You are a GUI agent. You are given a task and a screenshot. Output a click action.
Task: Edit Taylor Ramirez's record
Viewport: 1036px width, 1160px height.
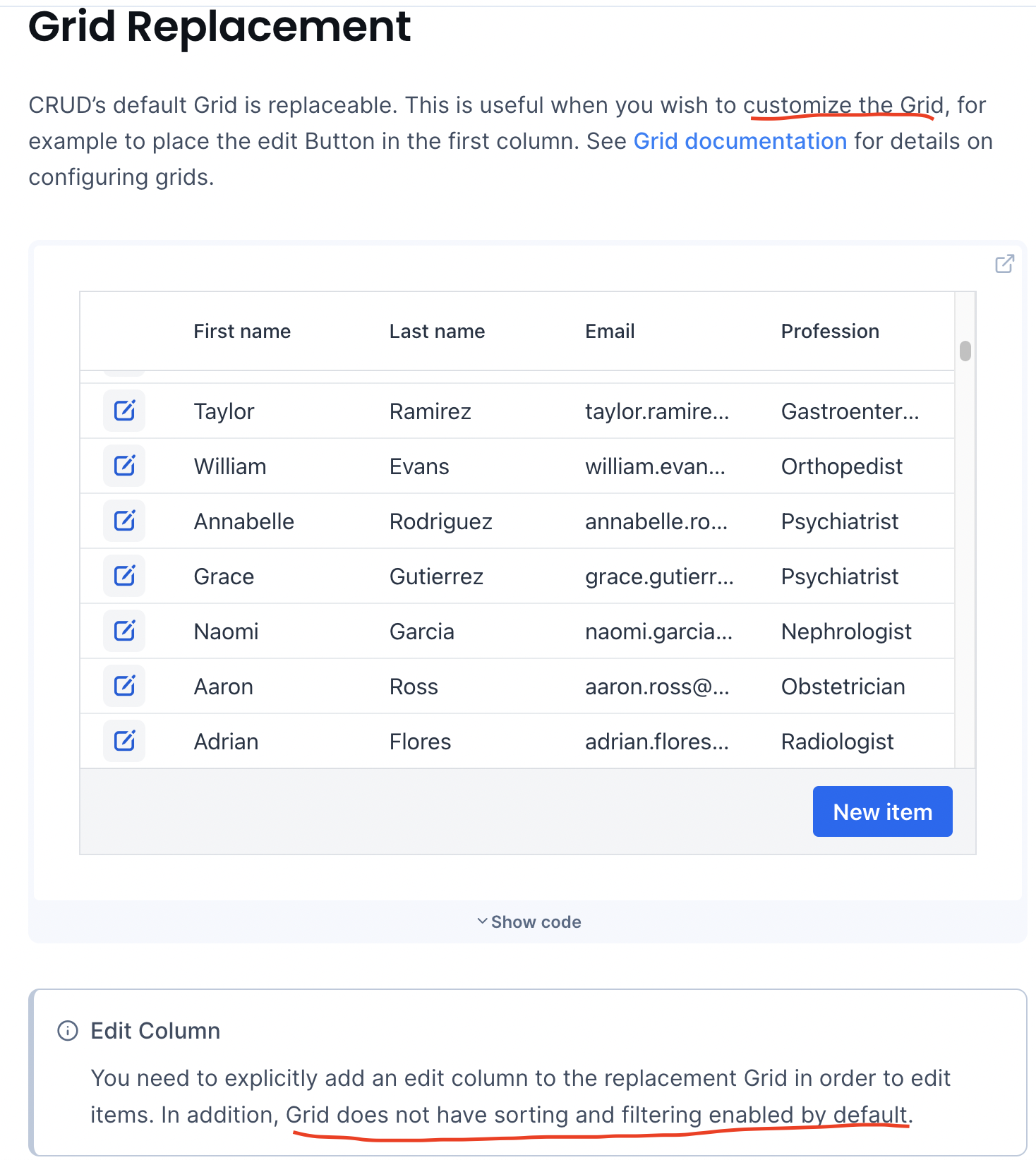coord(124,411)
